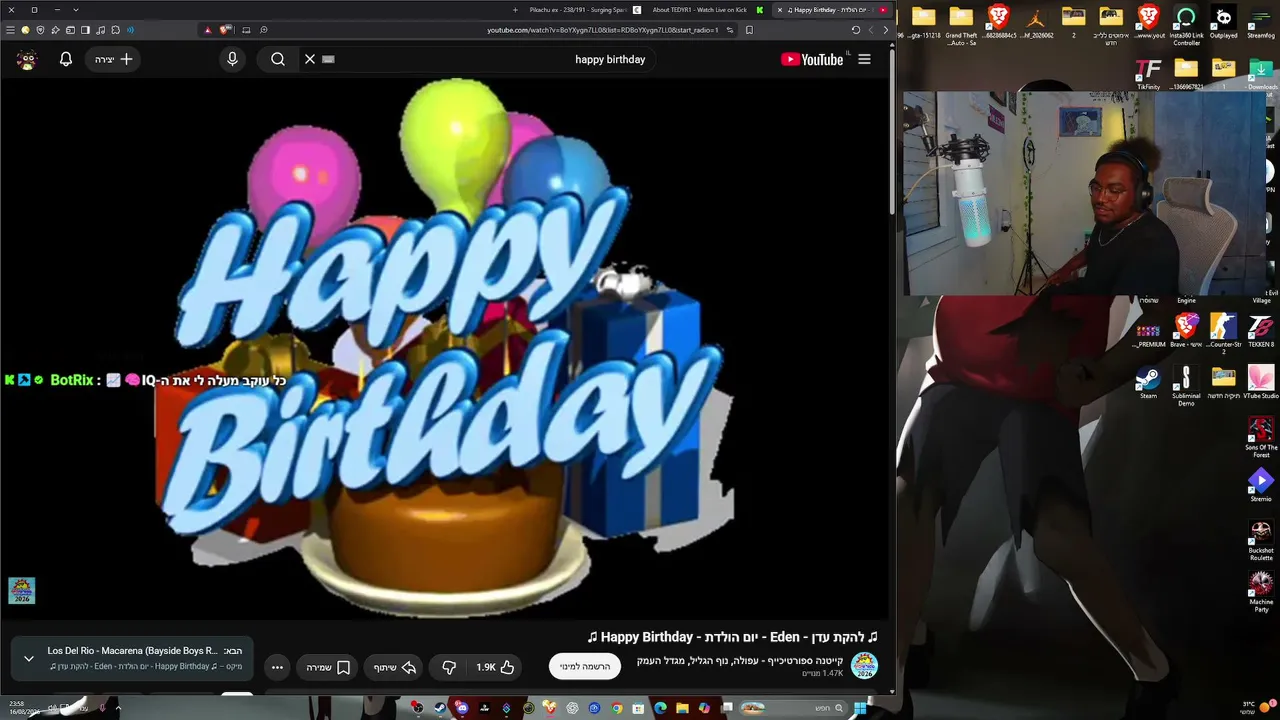The height and width of the screenshot is (720, 1280).
Task: Click the youtube.com address bar URL
Action: 602,30
